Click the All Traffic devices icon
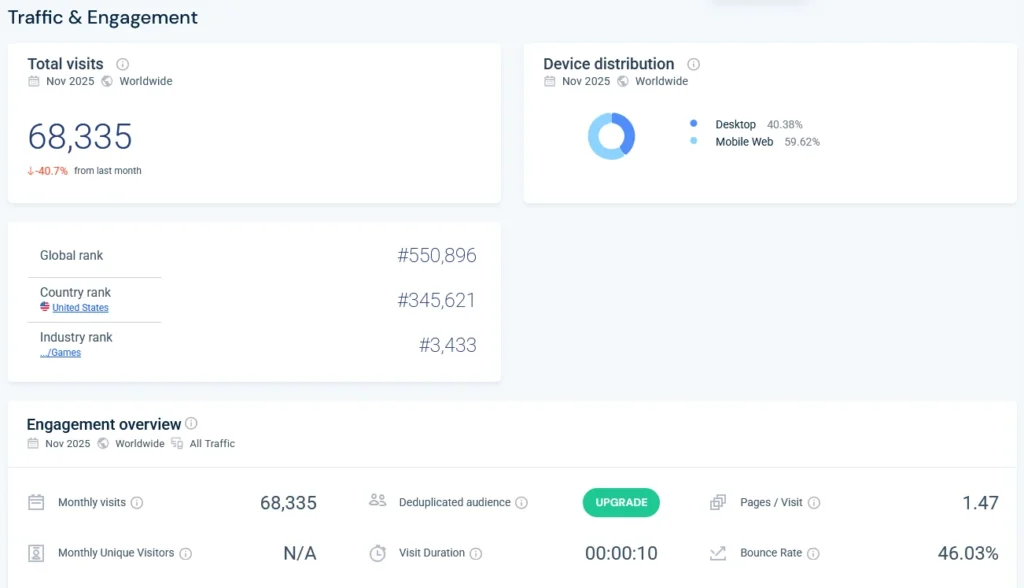The image size is (1024, 588). 177,443
